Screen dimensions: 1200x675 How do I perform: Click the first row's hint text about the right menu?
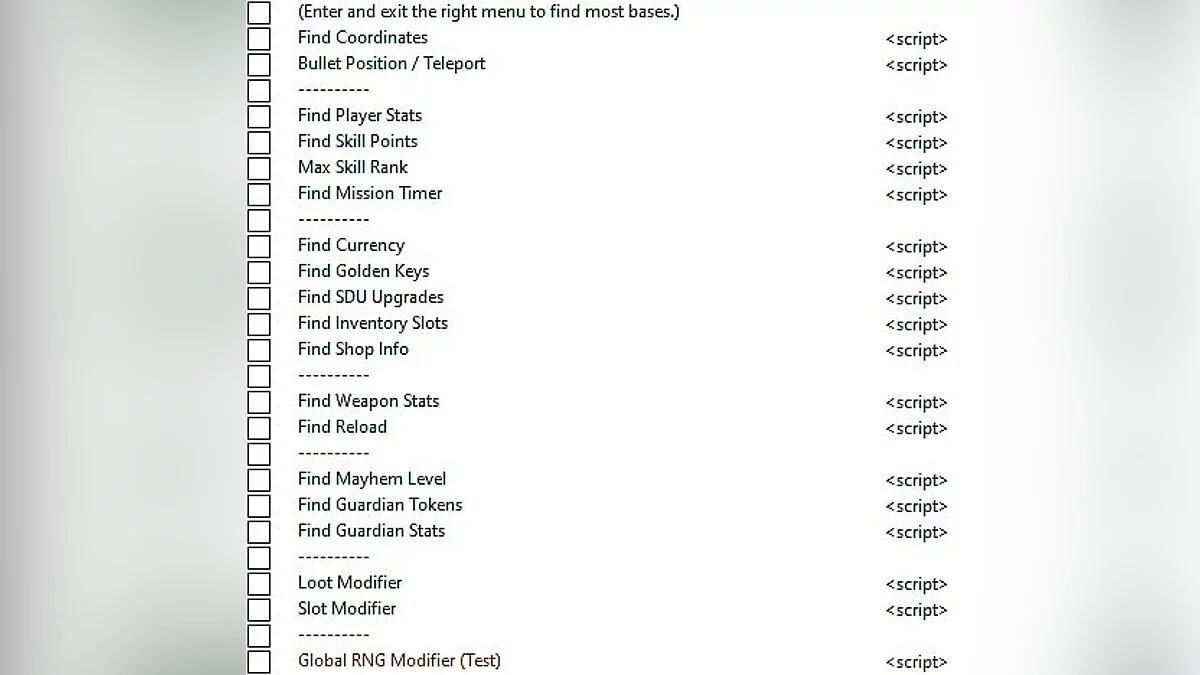pyautogui.click(x=488, y=13)
